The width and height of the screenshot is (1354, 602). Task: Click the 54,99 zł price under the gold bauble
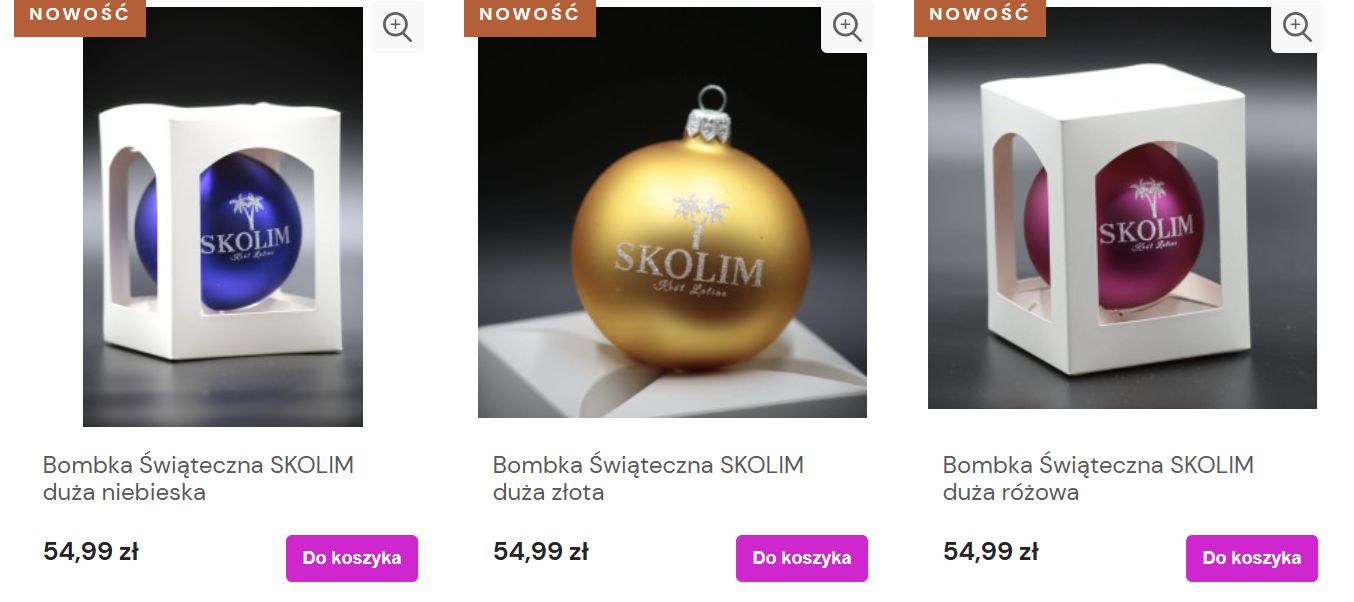point(541,550)
